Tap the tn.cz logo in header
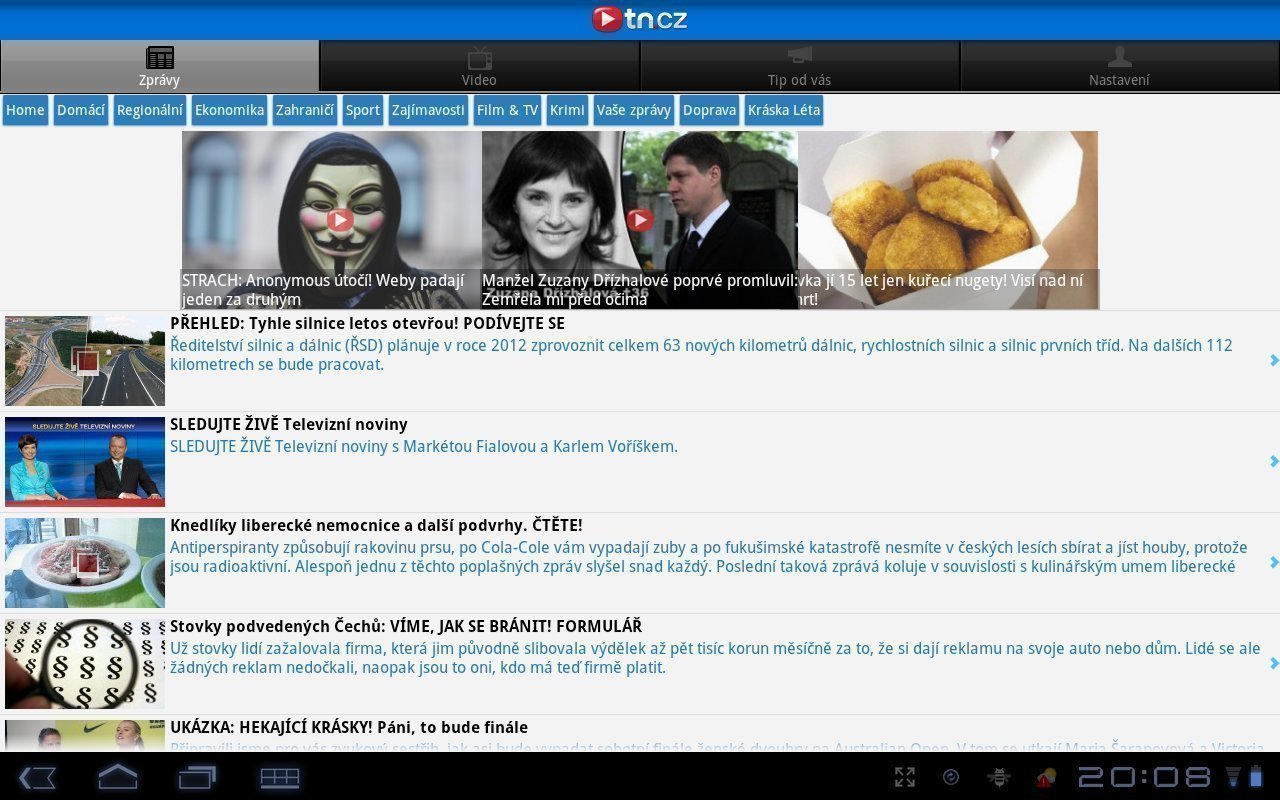This screenshot has height=800, width=1280. pos(640,19)
